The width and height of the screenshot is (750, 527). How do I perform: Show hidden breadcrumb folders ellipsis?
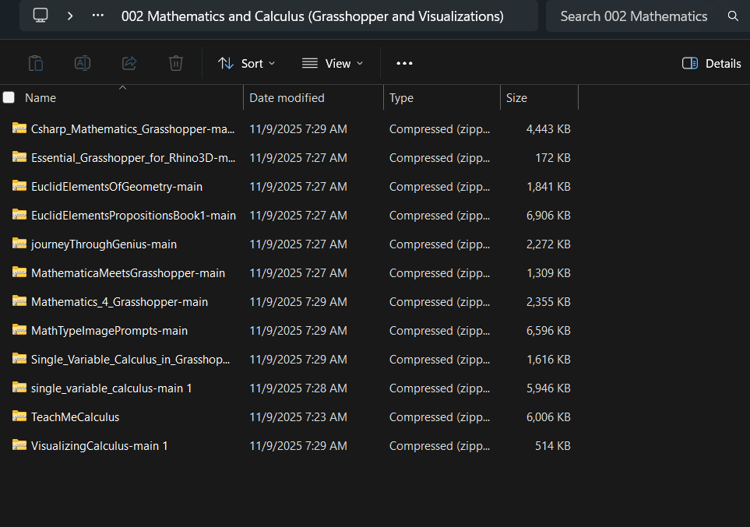pos(98,16)
